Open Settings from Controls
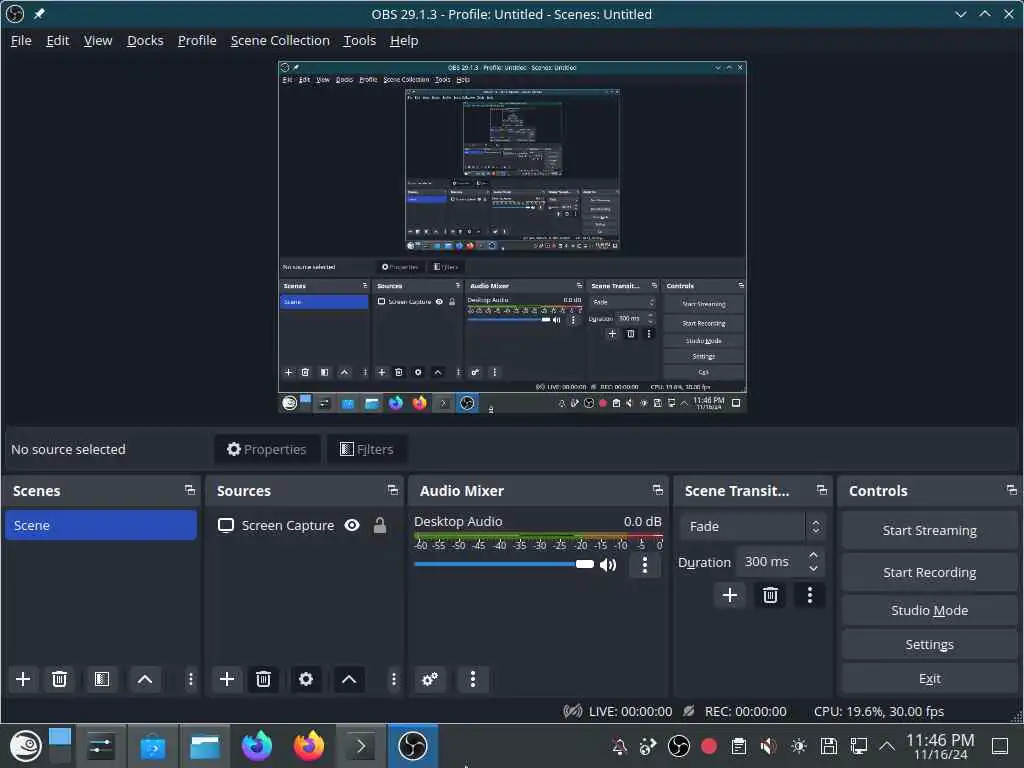Screen dimensions: 1024x768 (x=929, y=645)
